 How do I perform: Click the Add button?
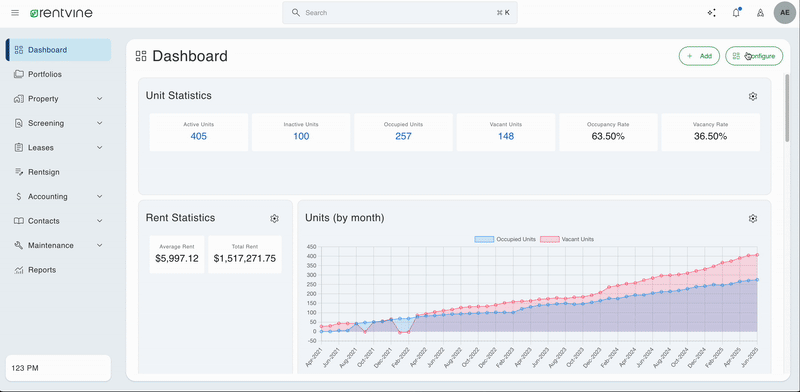tap(699, 56)
